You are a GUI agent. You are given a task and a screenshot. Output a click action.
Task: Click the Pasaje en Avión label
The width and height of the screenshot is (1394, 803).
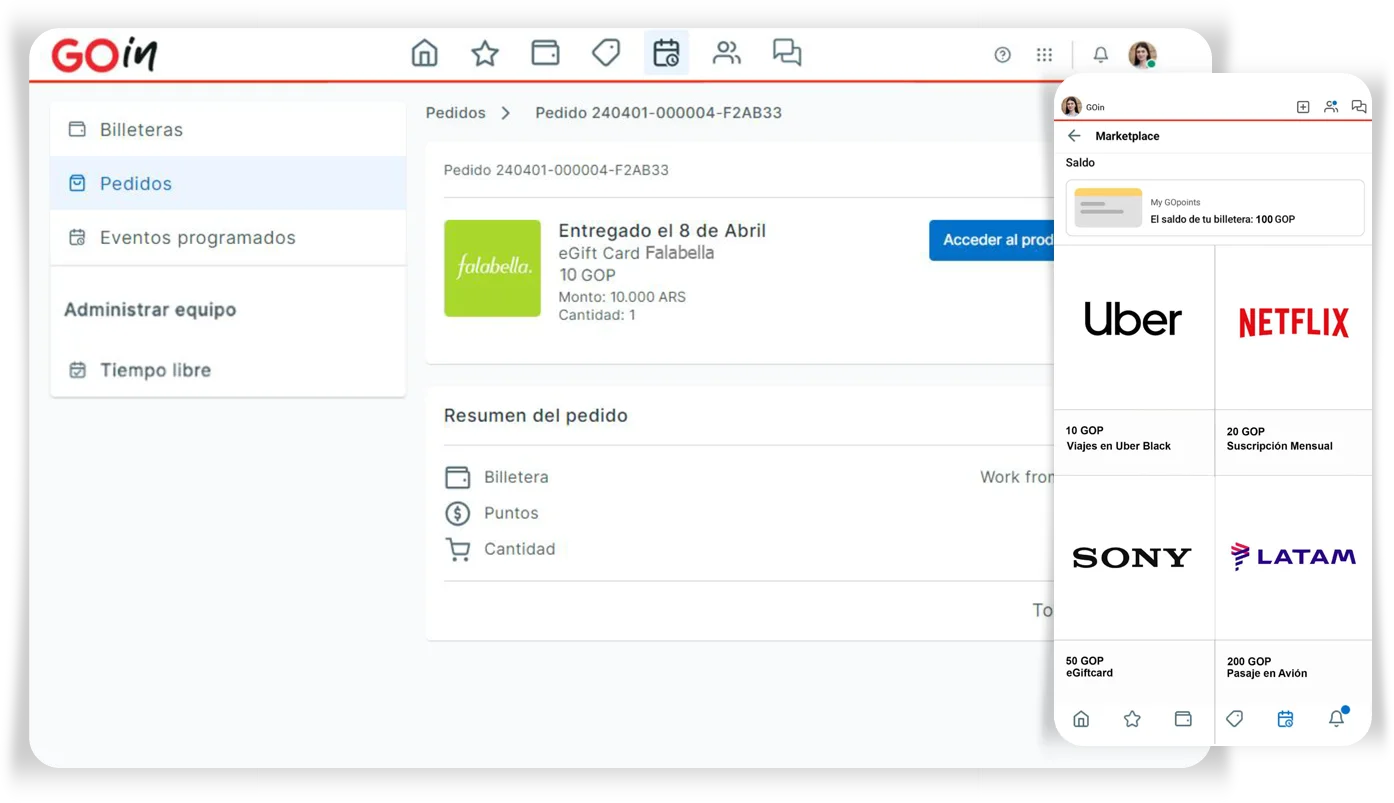click(1267, 673)
